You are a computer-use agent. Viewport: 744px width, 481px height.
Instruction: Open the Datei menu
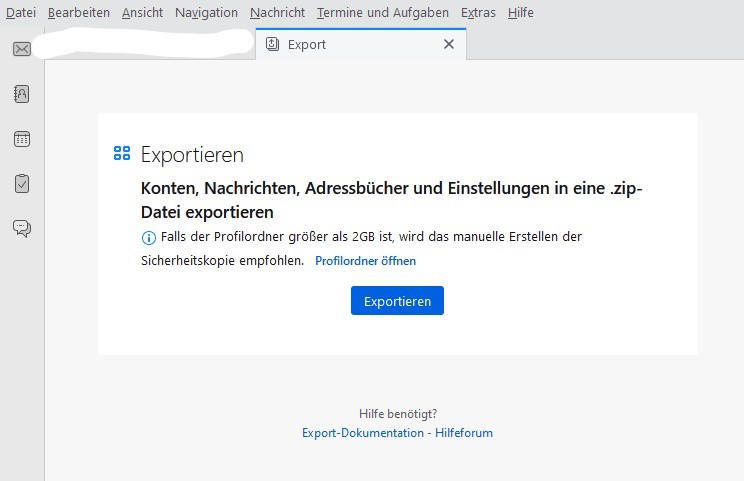pos(21,13)
